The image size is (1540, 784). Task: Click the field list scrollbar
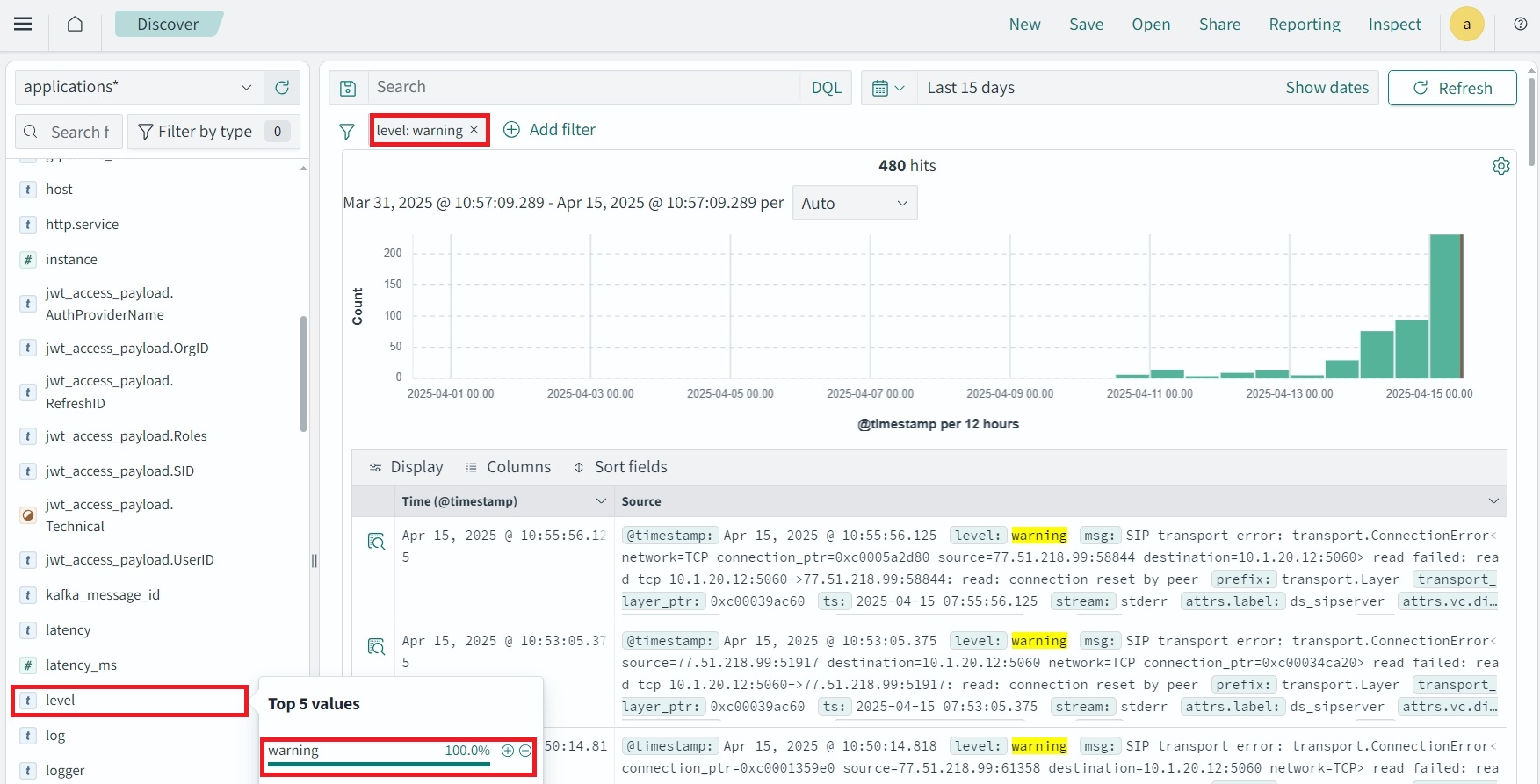[303, 373]
